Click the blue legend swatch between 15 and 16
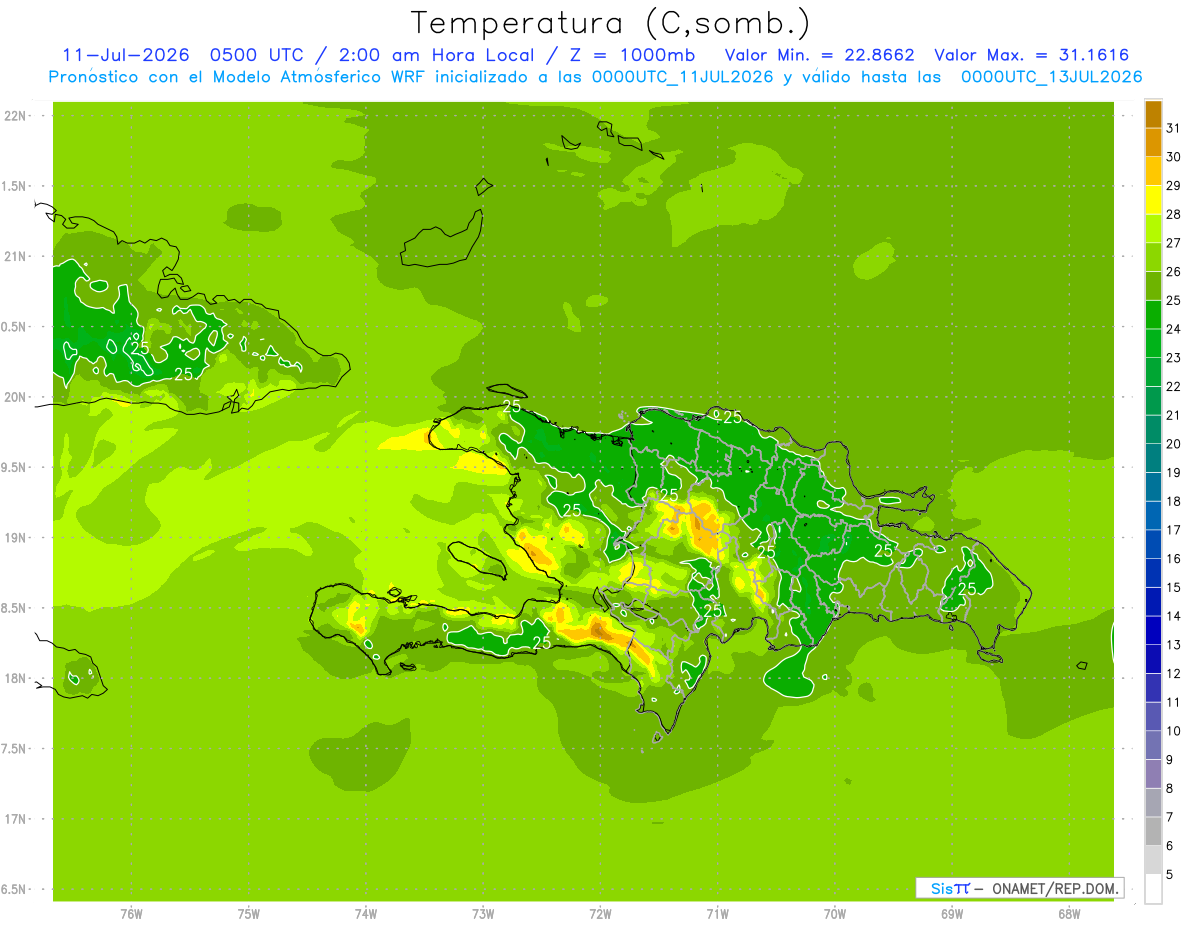The image size is (1200, 927). pos(1153,573)
